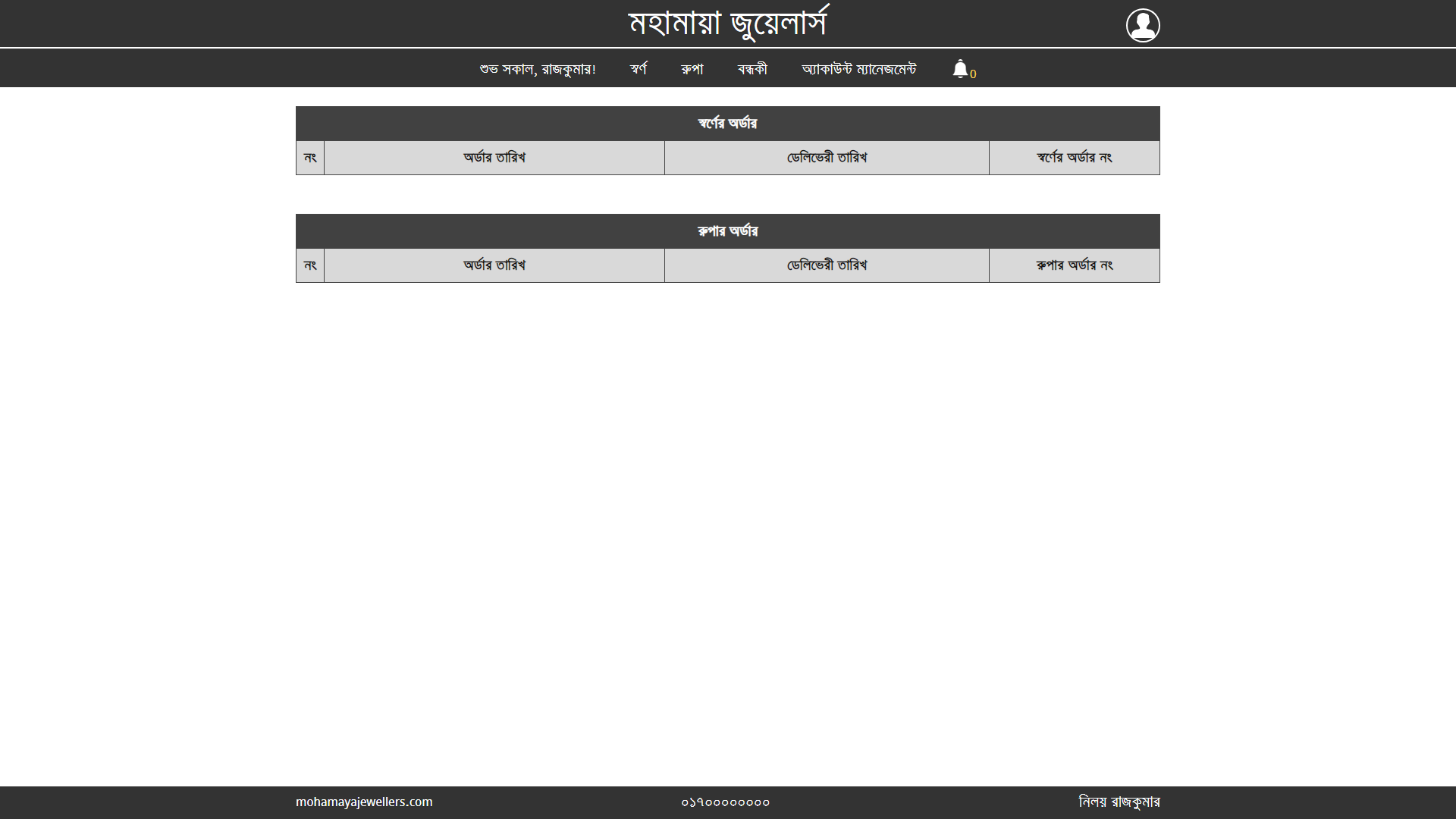Click the স্বর্ণের অর্ডার table heading
Image resolution: width=1456 pixels, height=819 pixels.
(727, 124)
